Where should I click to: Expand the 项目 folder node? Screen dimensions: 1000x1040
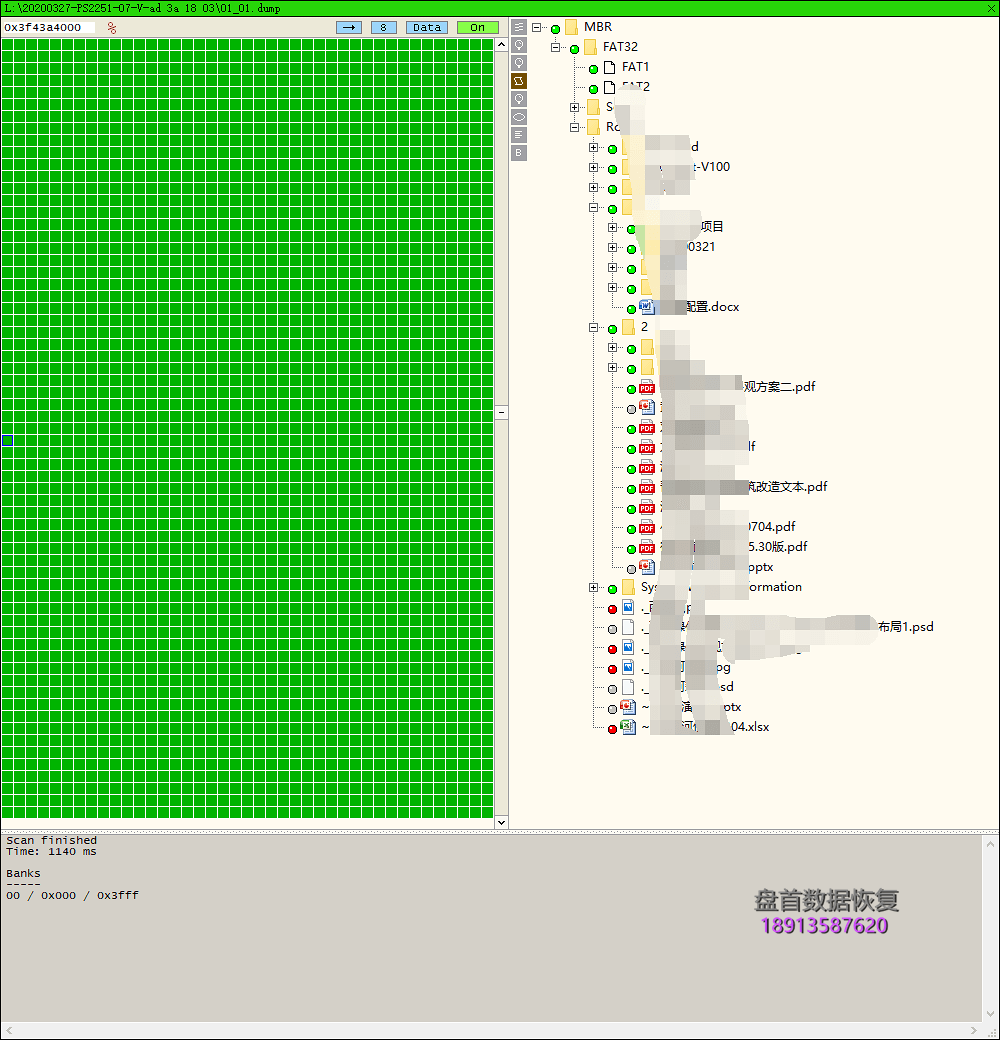pos(612,228)
